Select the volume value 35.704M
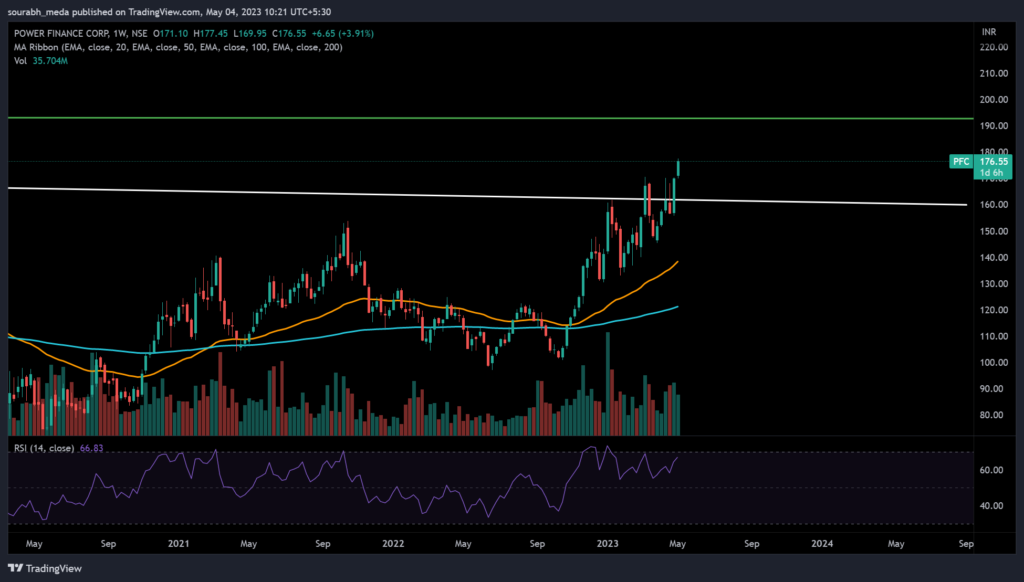Image resolution: width=1024 pixels, height=582 pixels. point(50,61)
